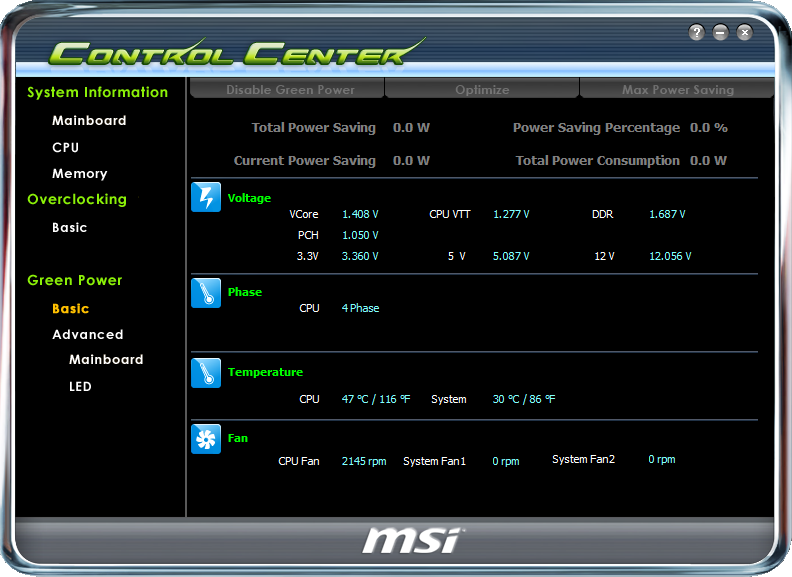Click the Voltage section heading
The width and height of the screenshot is (792, 577).
(249, 198)
